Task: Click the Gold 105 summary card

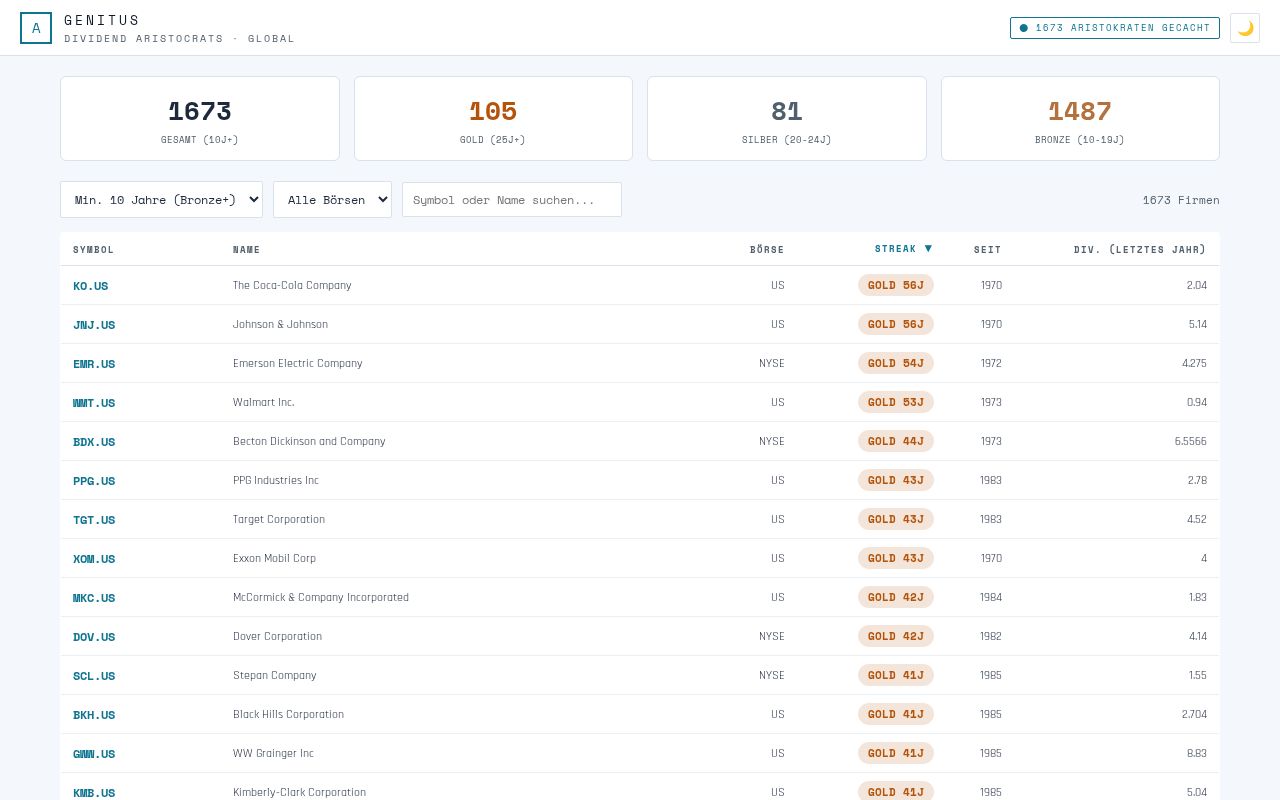Action: point(493,118)
